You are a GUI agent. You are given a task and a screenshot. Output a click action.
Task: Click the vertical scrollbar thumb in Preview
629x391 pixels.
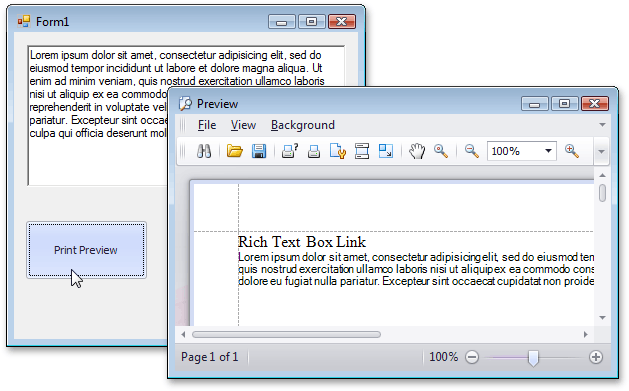pos(602,193)
